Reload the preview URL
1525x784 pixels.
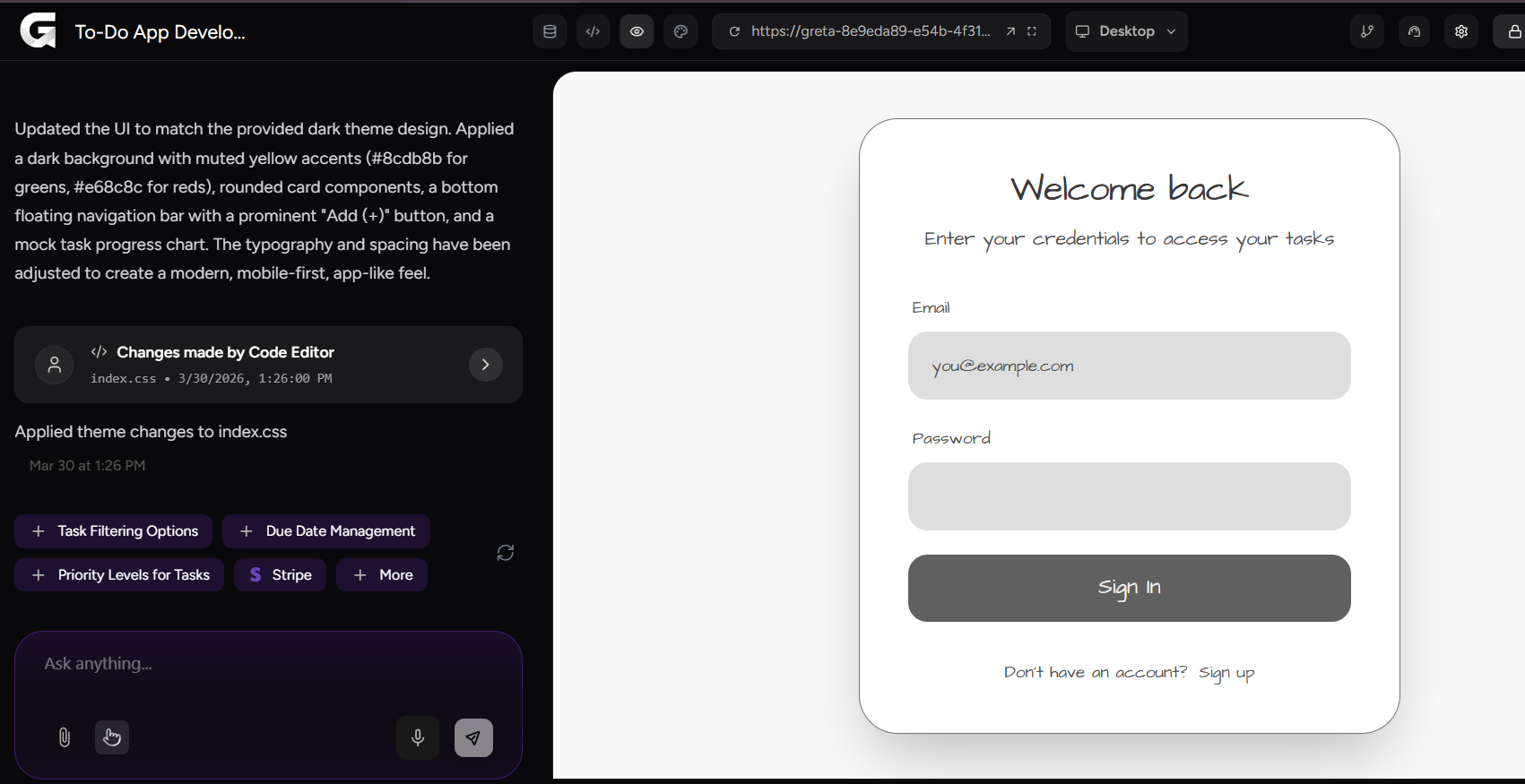click(x=734, y=31)
